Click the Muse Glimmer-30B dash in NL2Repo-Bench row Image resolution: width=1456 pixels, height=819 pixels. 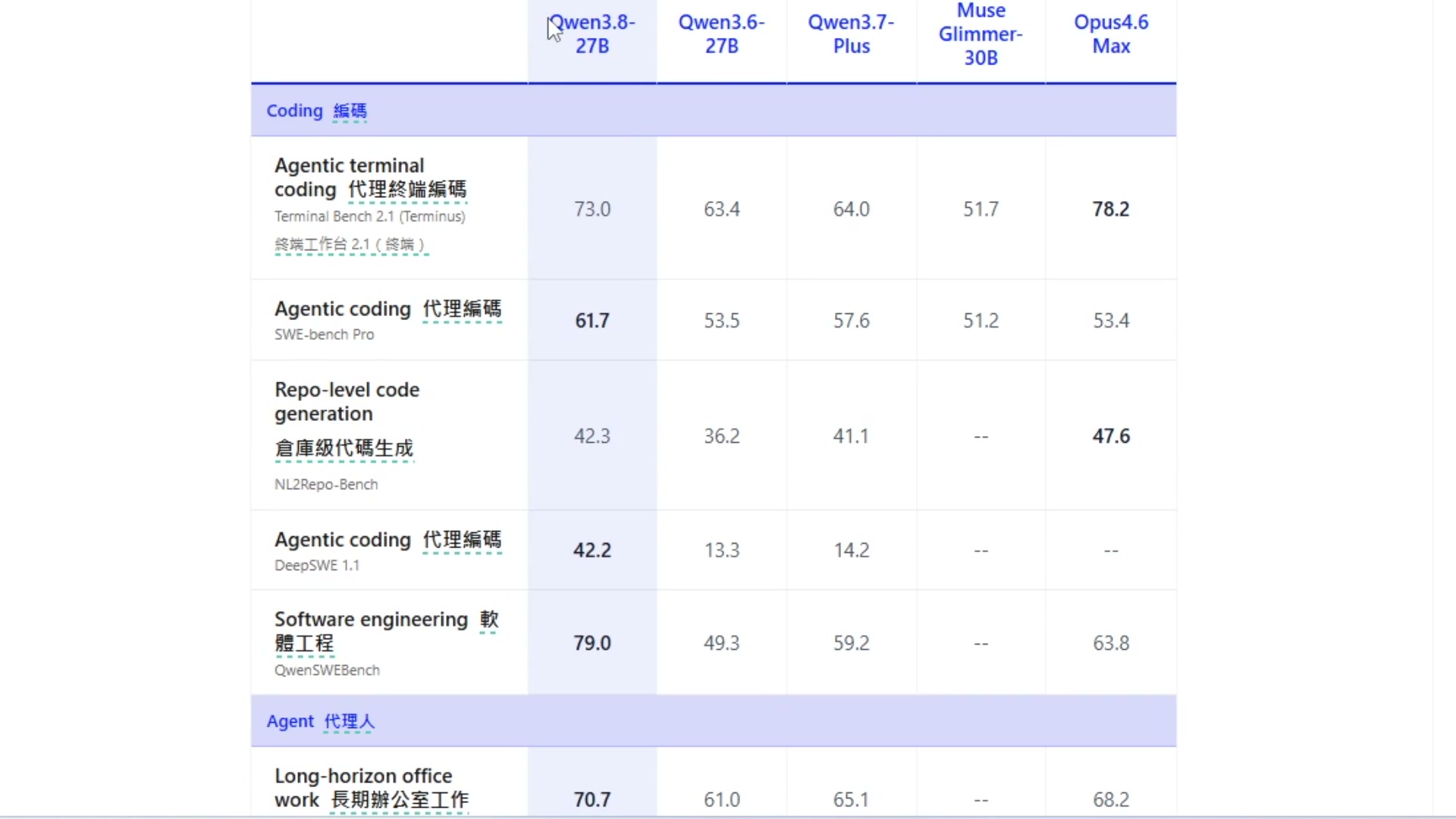[x=981, y=437]
